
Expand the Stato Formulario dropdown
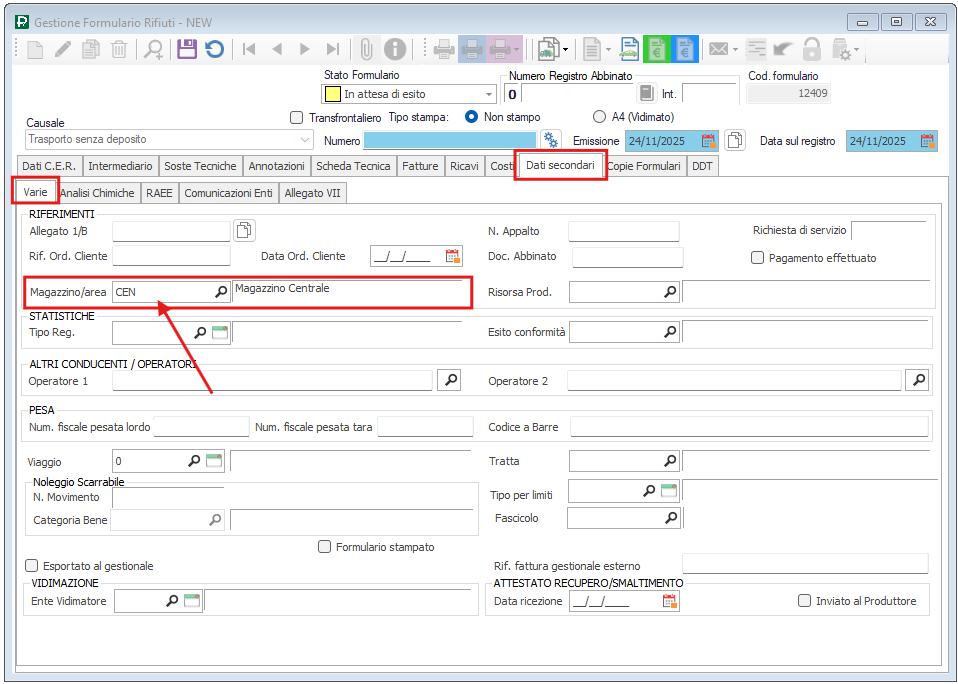point(489,94)
